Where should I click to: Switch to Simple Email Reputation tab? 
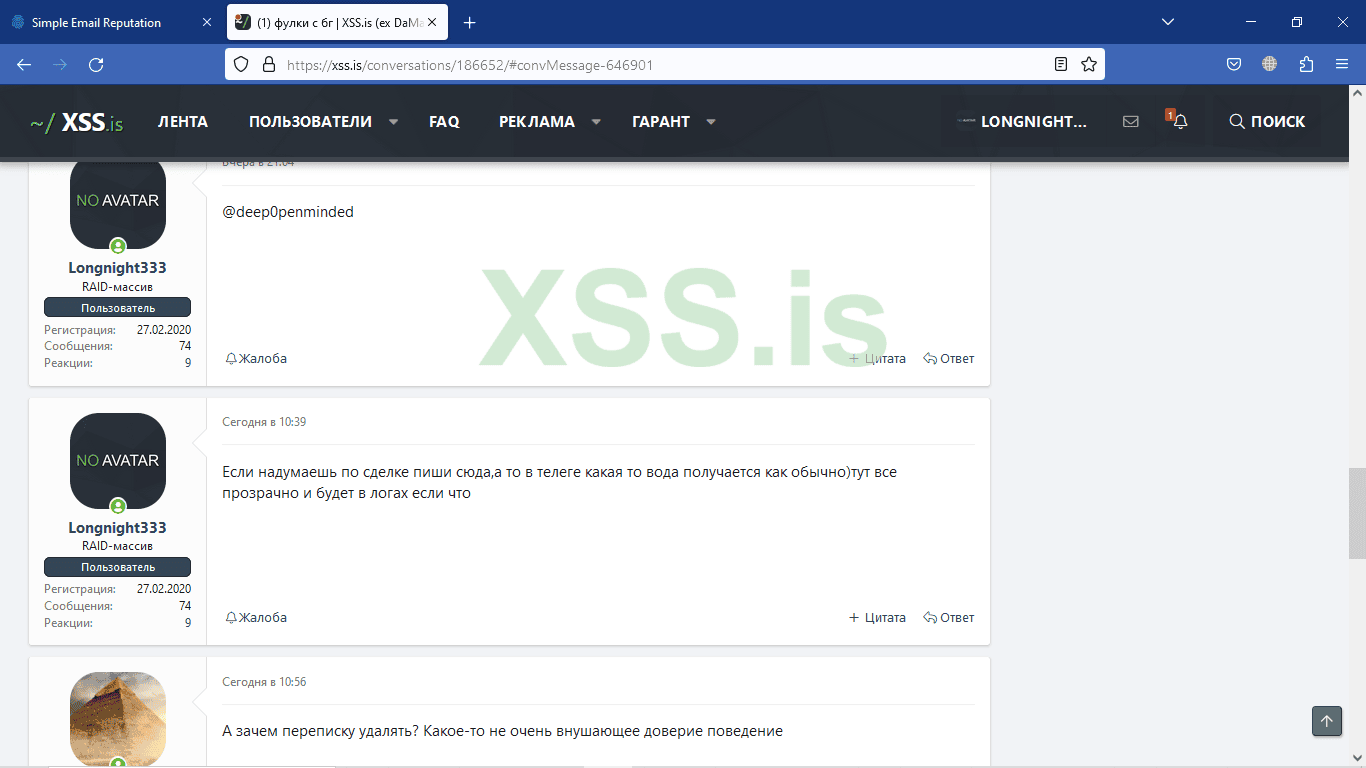click(110, 22)
